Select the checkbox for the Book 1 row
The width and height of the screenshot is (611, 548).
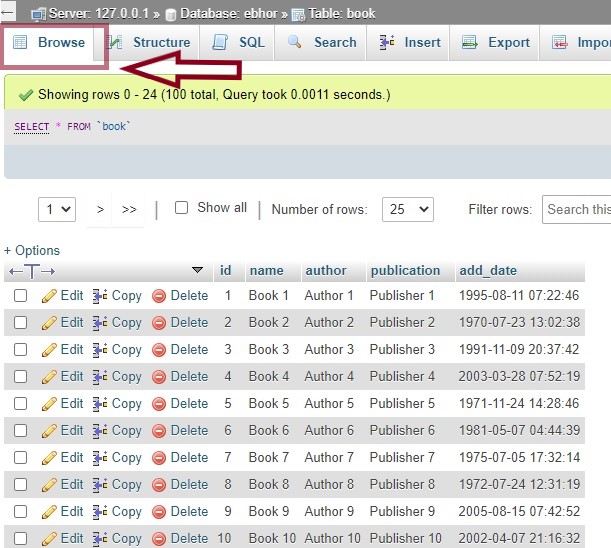tap(20, 295)
